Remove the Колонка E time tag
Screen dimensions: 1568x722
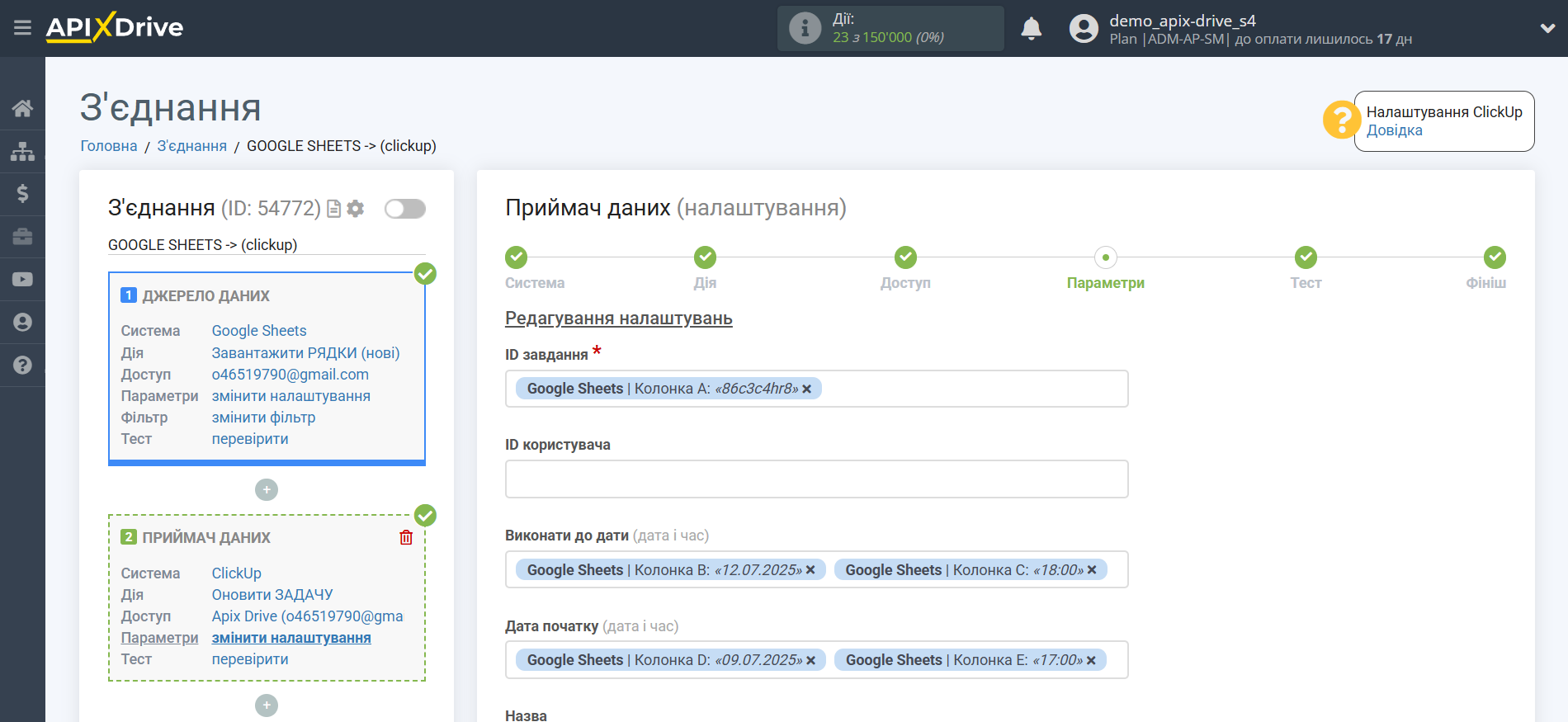(1091, 660)
